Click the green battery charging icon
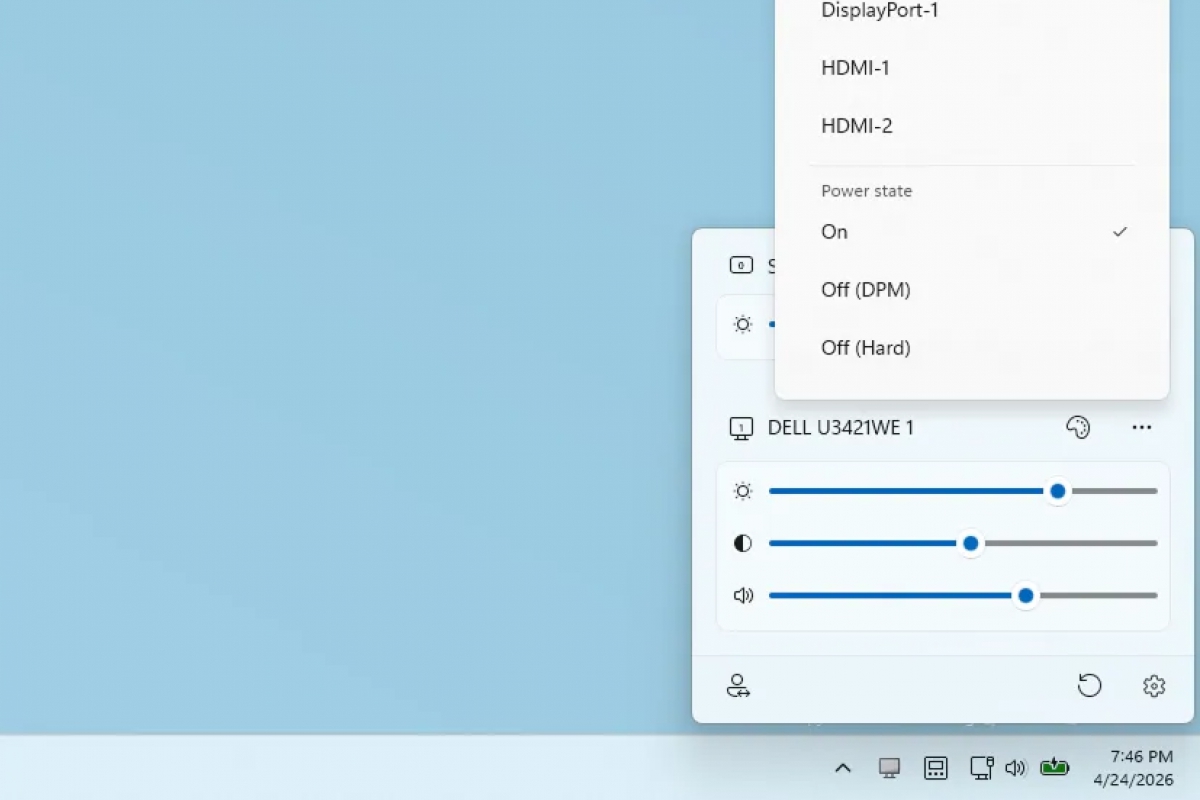The width and height of the screenshot is (1200, 800). (1054, 768)
